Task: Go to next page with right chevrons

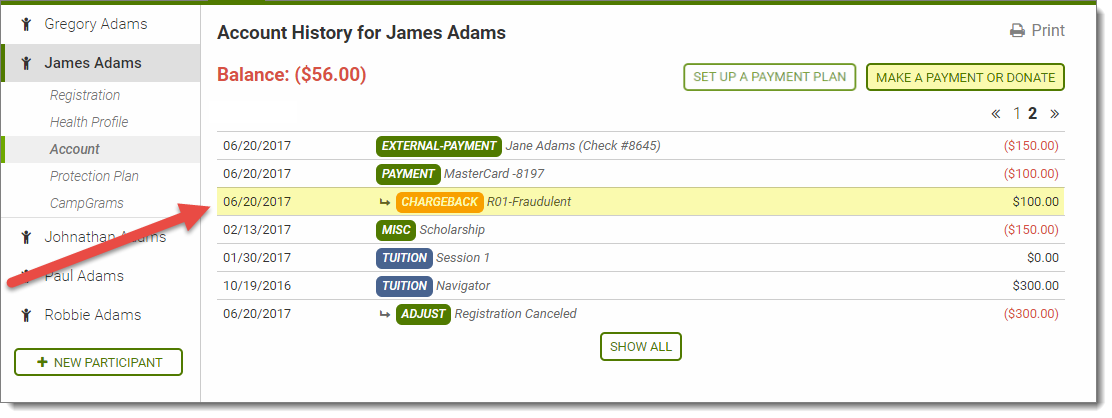Action: [1055, 113]
